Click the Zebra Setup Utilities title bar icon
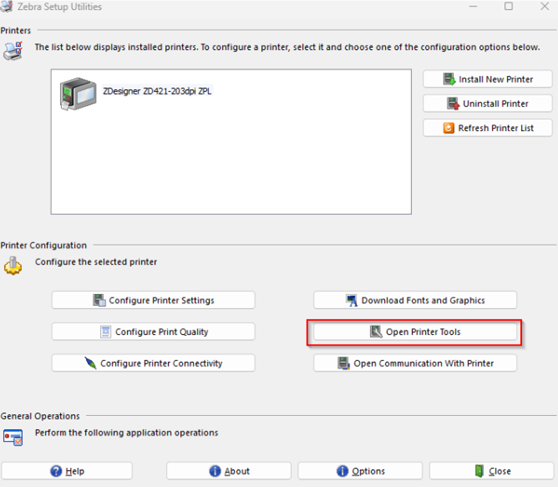This screenshot has width=558, height=487. coord(6,6)
